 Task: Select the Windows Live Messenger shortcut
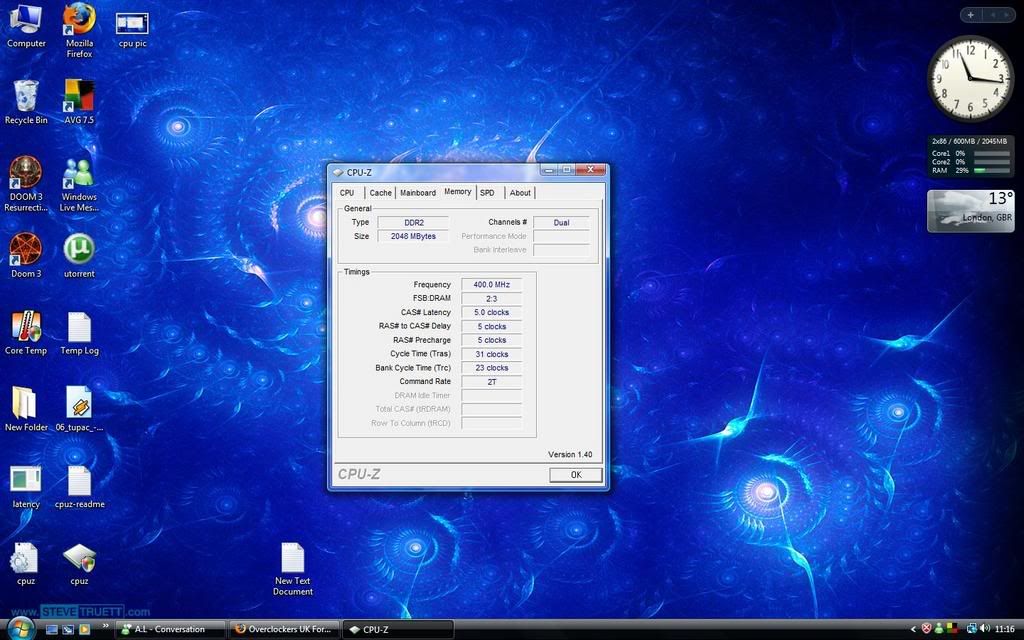pos(79,184)
